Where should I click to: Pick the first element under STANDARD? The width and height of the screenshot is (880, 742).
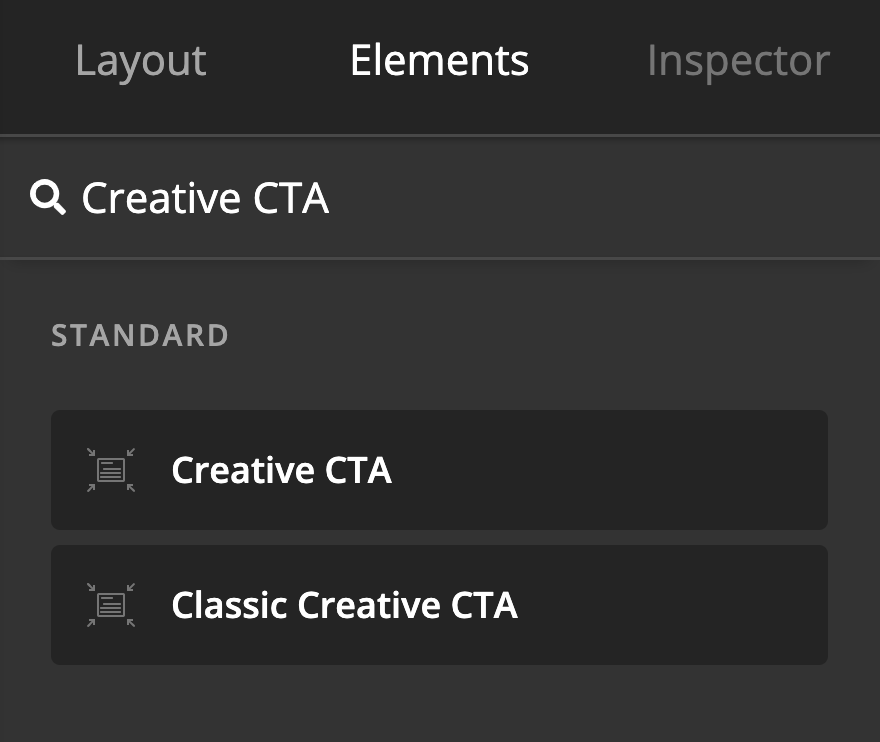[440, 470]
